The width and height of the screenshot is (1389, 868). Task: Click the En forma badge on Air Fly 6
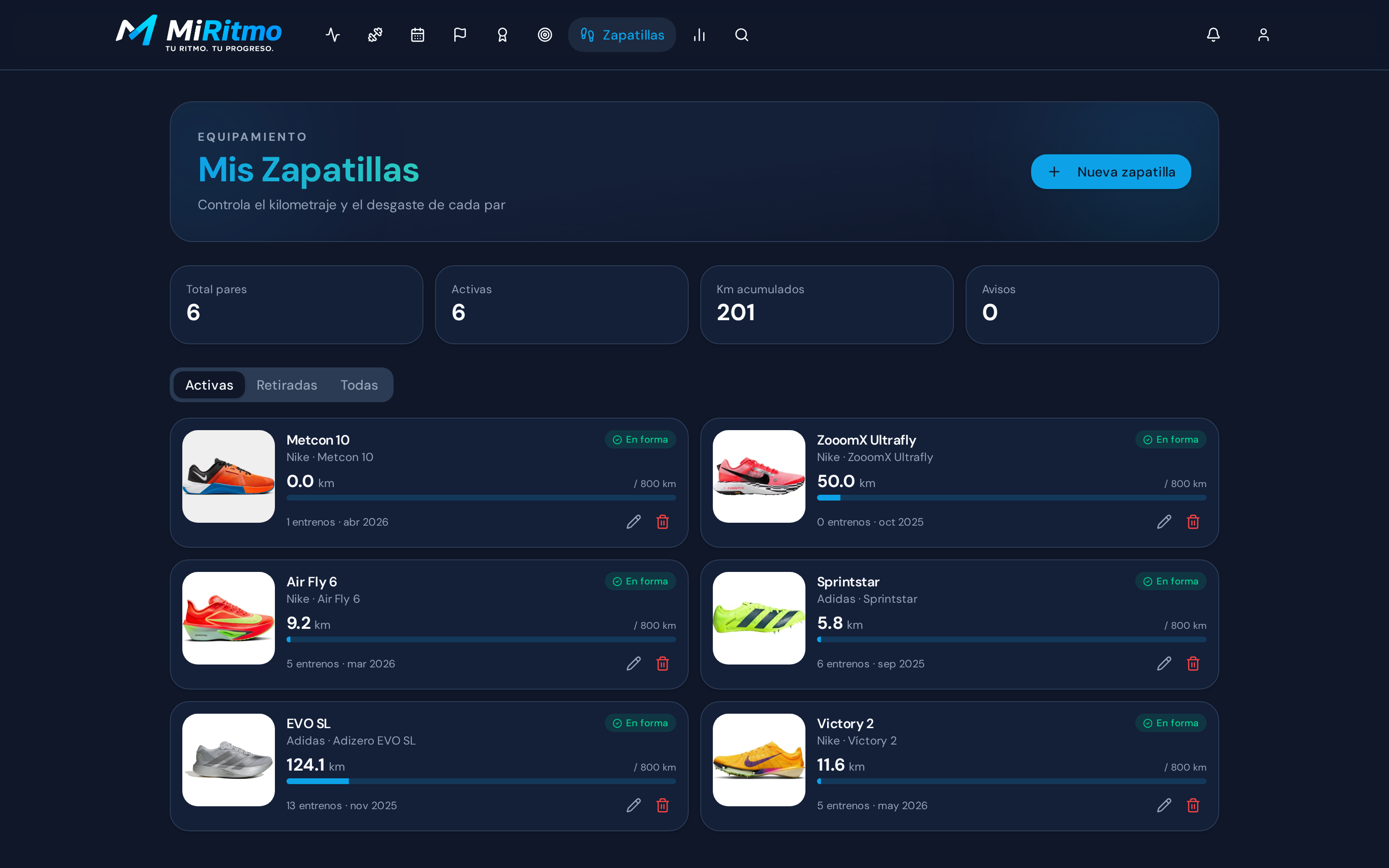pyautogui.click(x=640, y=582)
